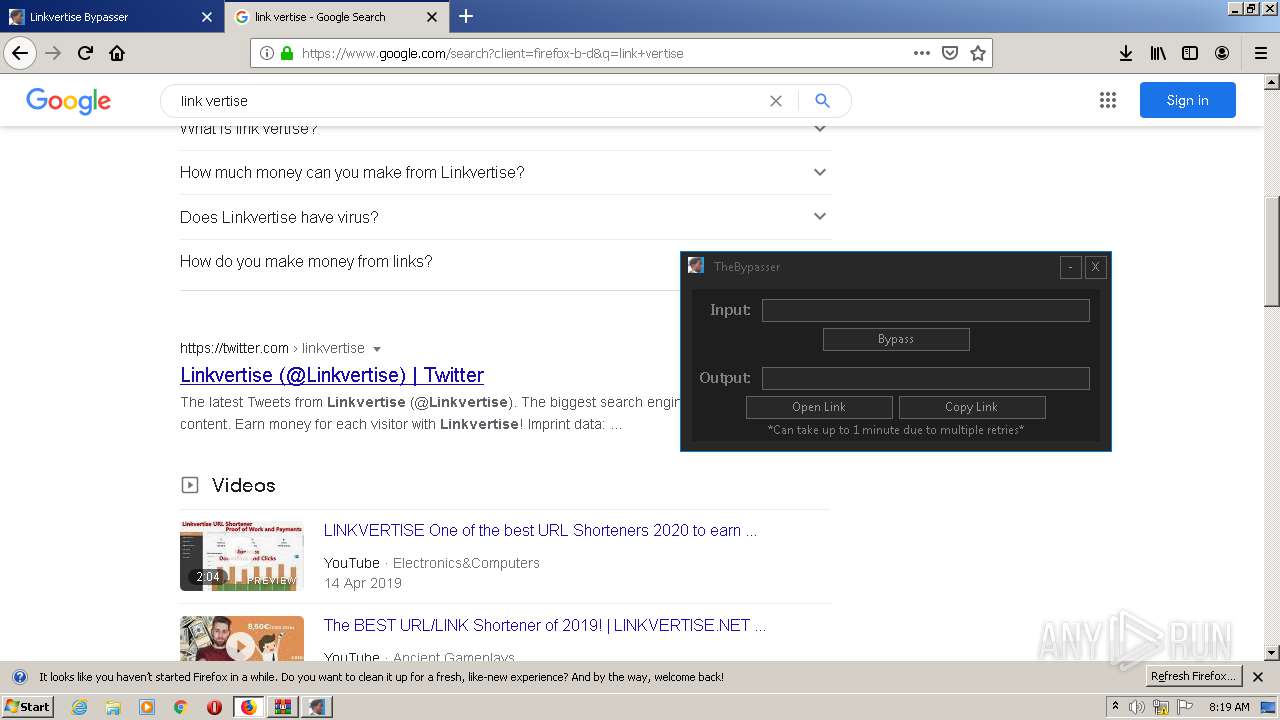Viewport: 1280px width, 720px height.
Task: Show site information for google.com
Action: click(266, 53)
